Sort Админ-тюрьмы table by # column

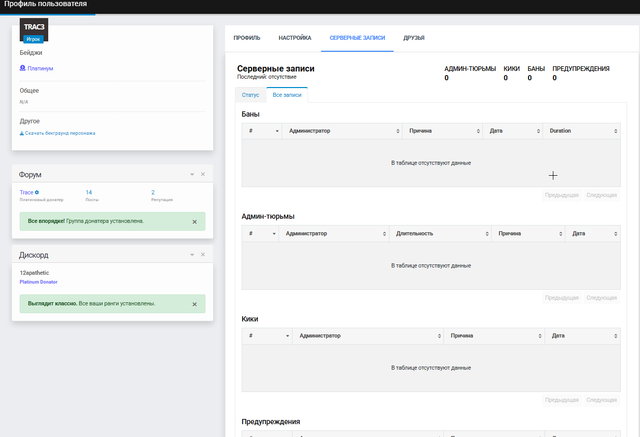[260, 233]
